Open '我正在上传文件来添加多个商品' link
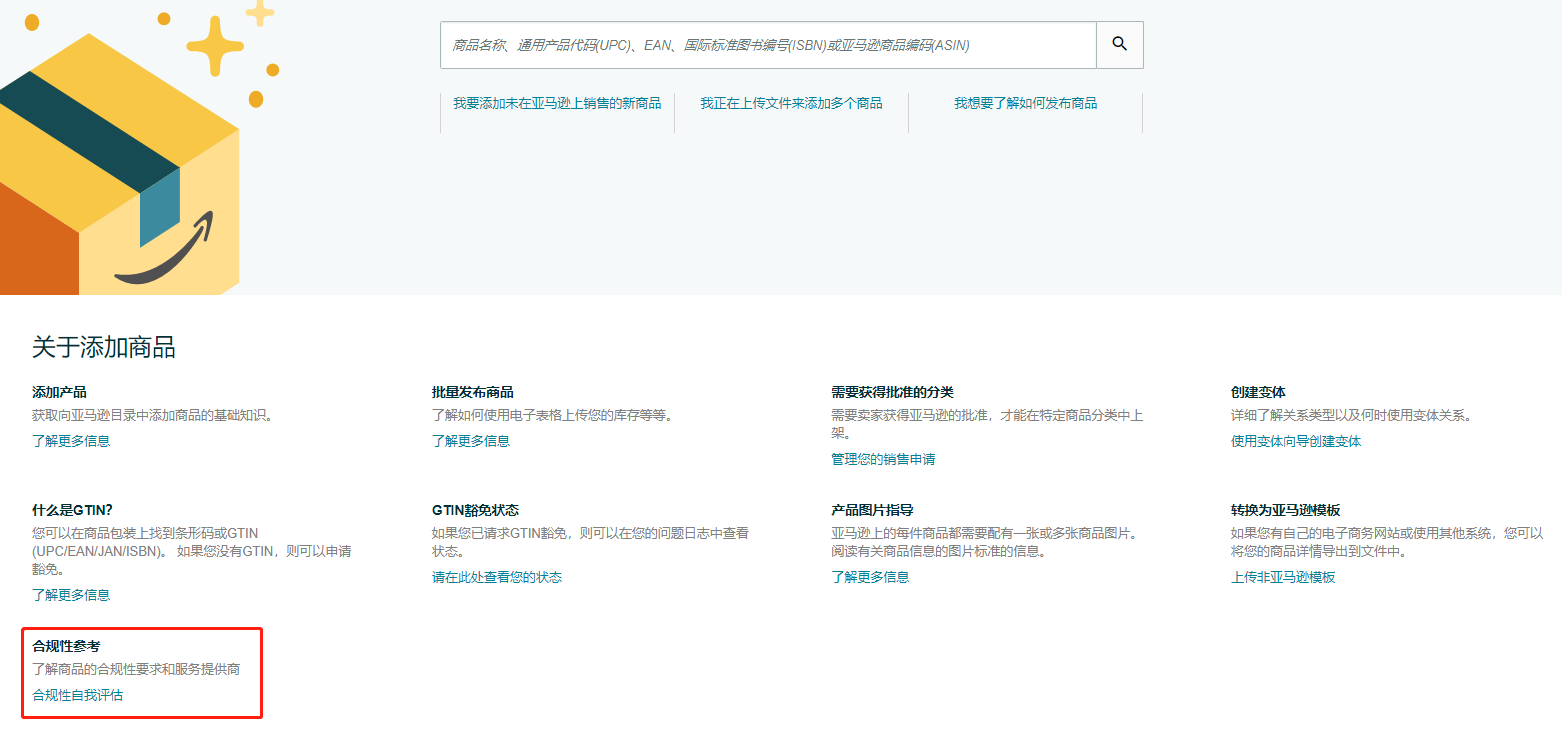This screenshot has height=729, width=1562. tap(791, 103)
